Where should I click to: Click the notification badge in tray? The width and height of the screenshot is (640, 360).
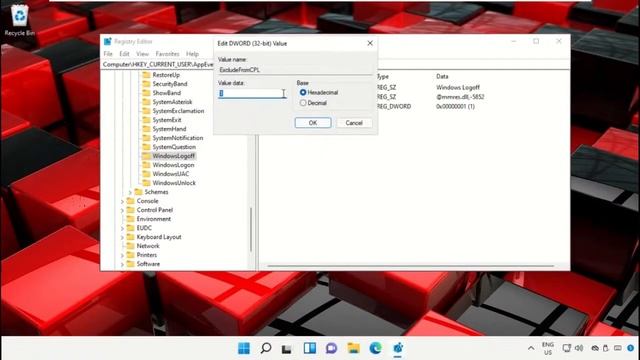click(631, 348)
